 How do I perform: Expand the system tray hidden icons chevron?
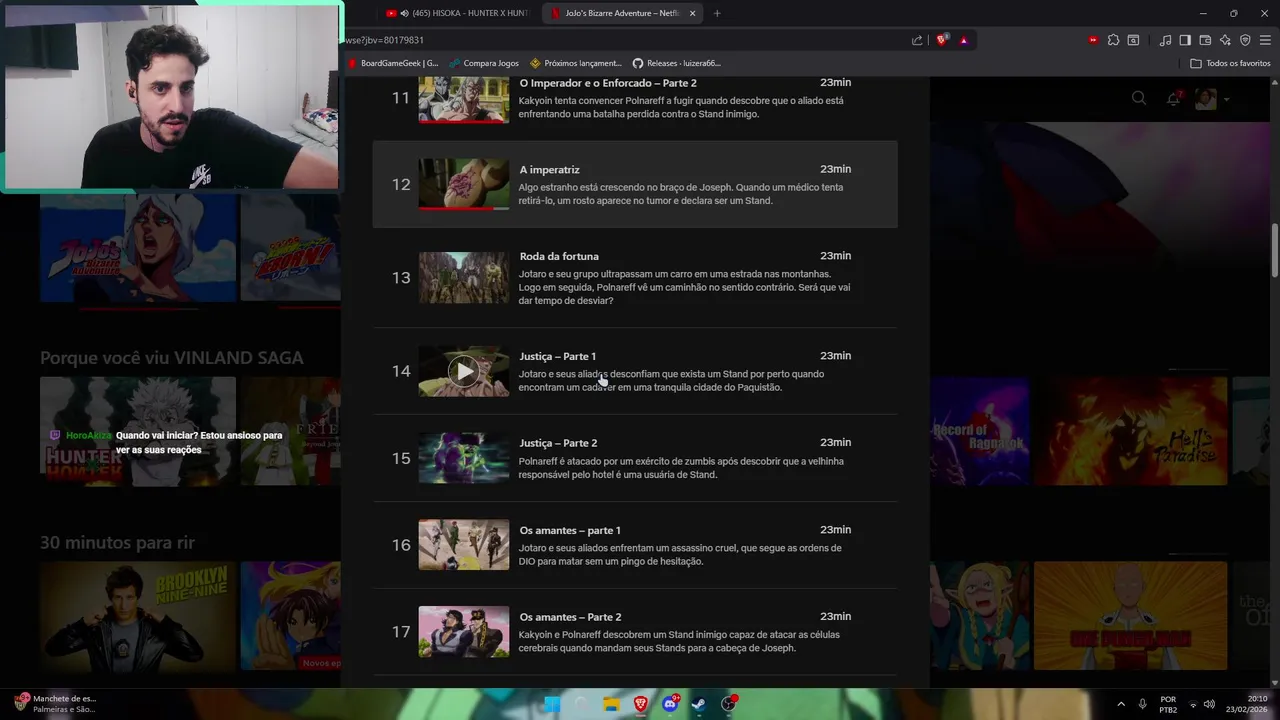point(1121,704)
